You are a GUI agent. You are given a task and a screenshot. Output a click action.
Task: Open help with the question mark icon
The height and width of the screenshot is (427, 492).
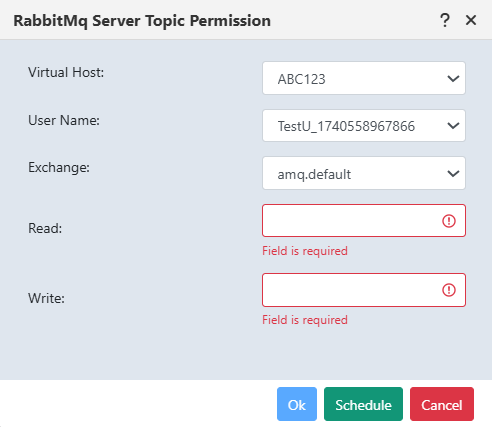coord(445,20)
